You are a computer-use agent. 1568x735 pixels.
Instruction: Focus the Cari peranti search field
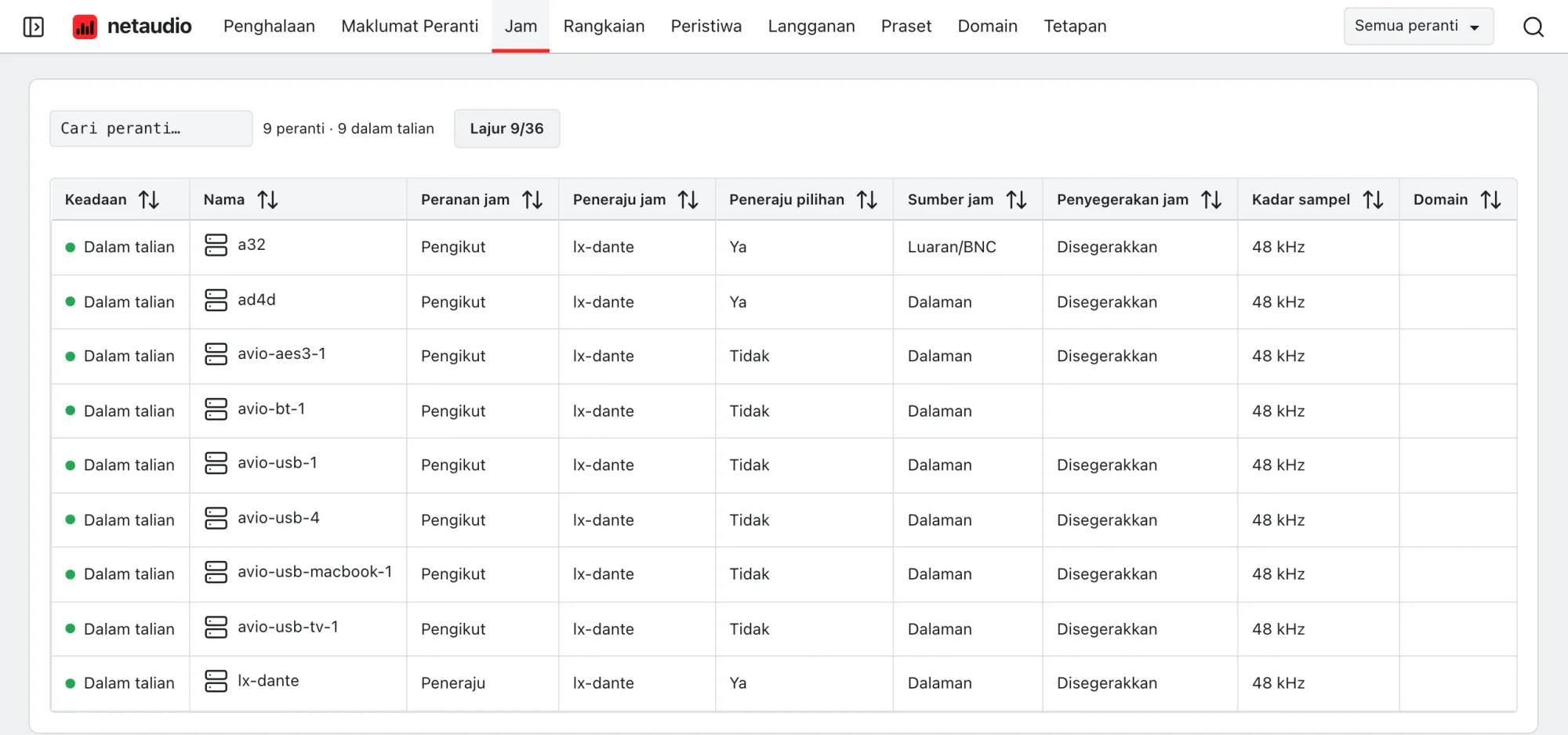pos(151,129)
